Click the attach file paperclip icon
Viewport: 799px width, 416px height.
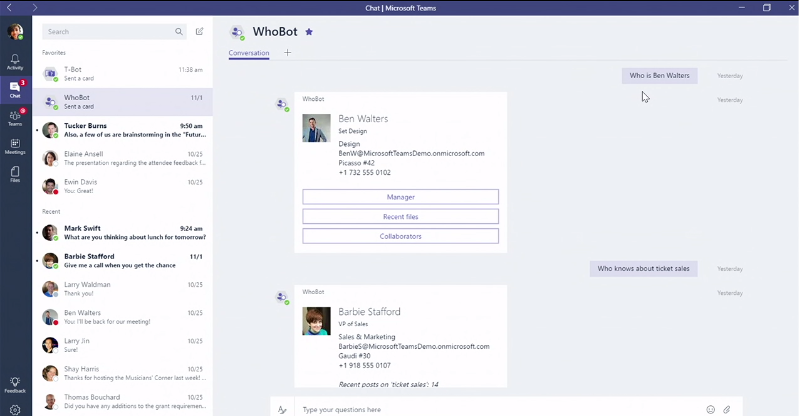[x=727, y=409]
